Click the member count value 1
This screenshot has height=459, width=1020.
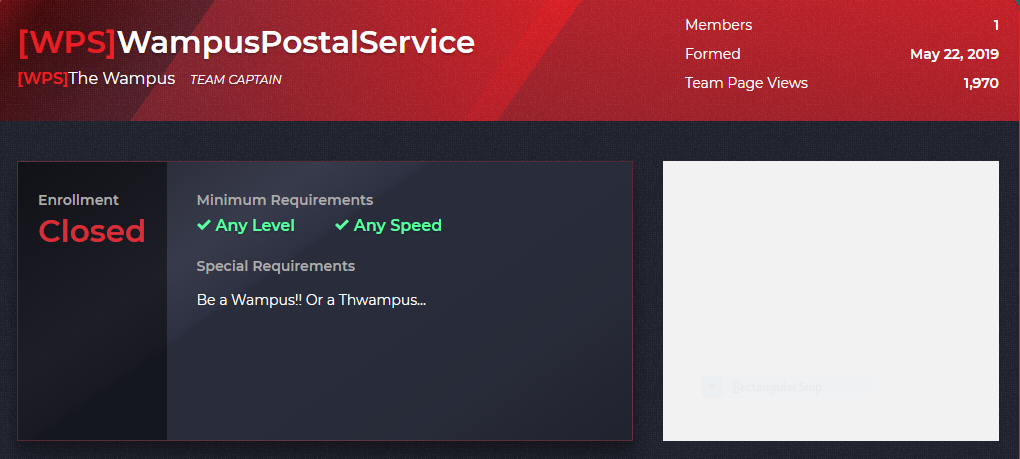pos(995,25)
